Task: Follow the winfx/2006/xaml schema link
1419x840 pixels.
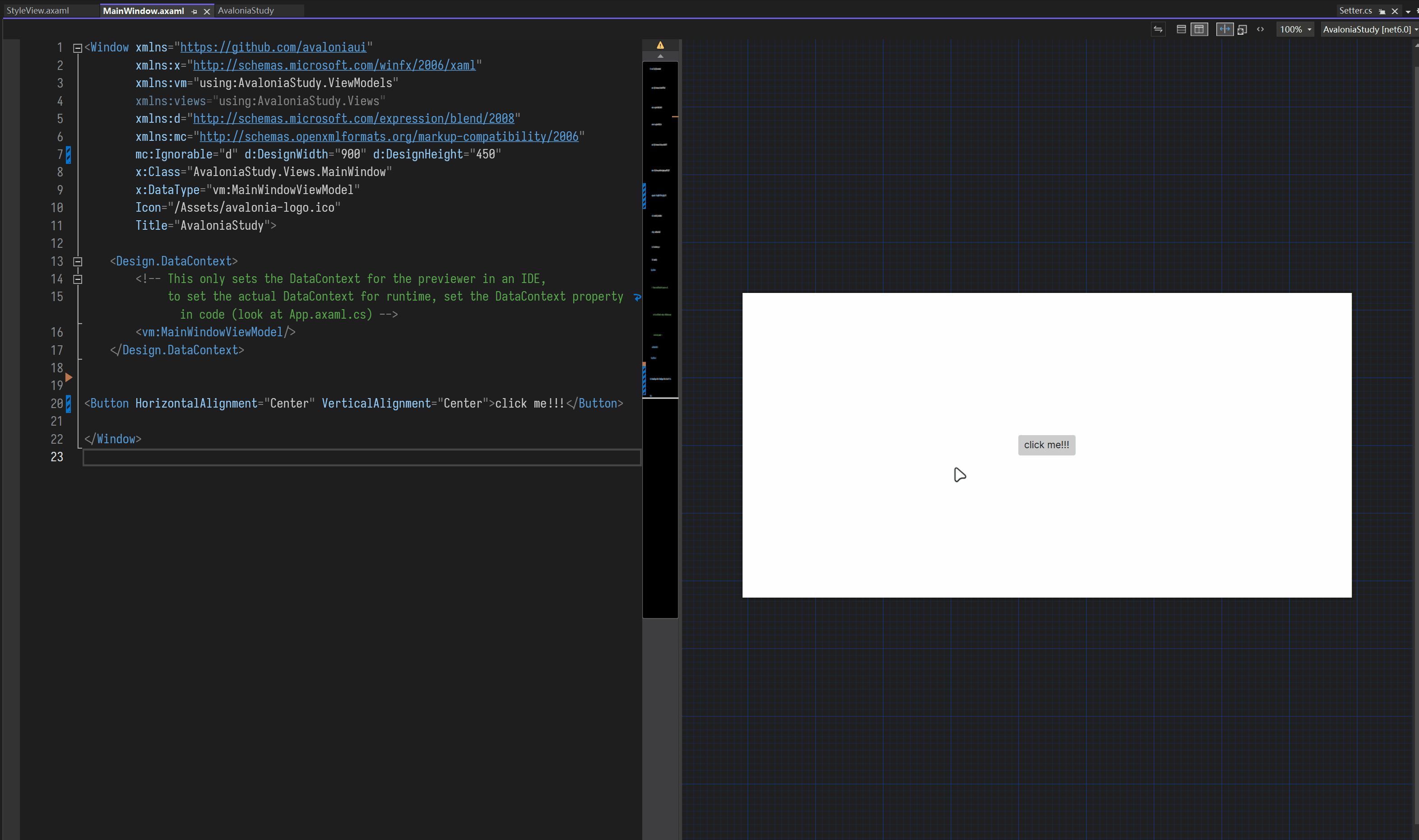Action: [x=334, y=65]
